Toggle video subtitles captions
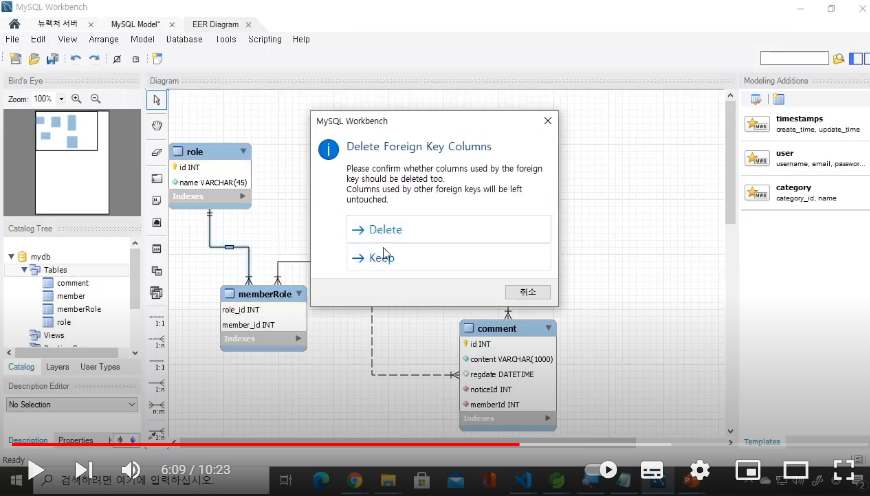This screenshot has width=870, height=496. [652, 470]
